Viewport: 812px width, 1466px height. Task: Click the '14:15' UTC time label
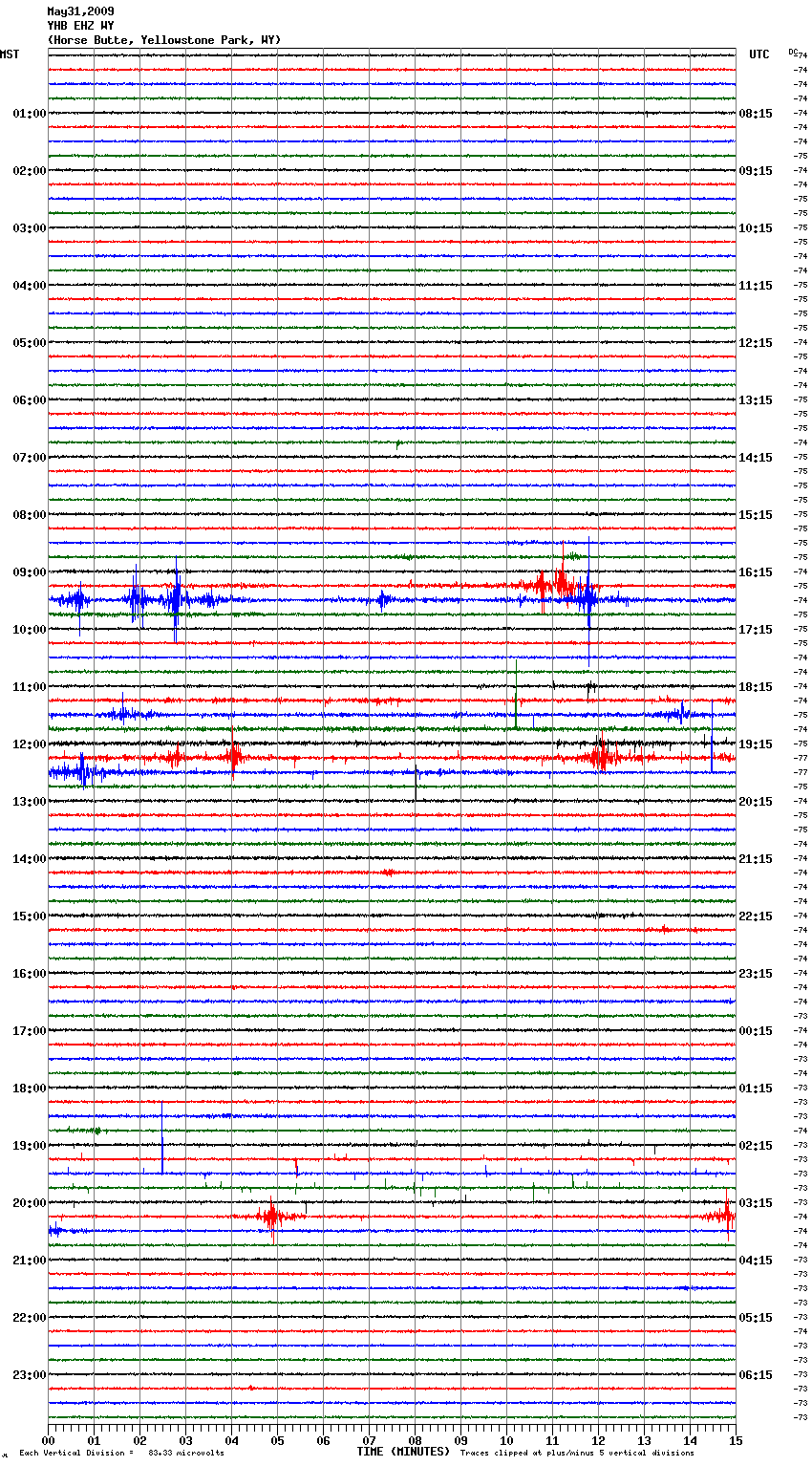point(756,458)
